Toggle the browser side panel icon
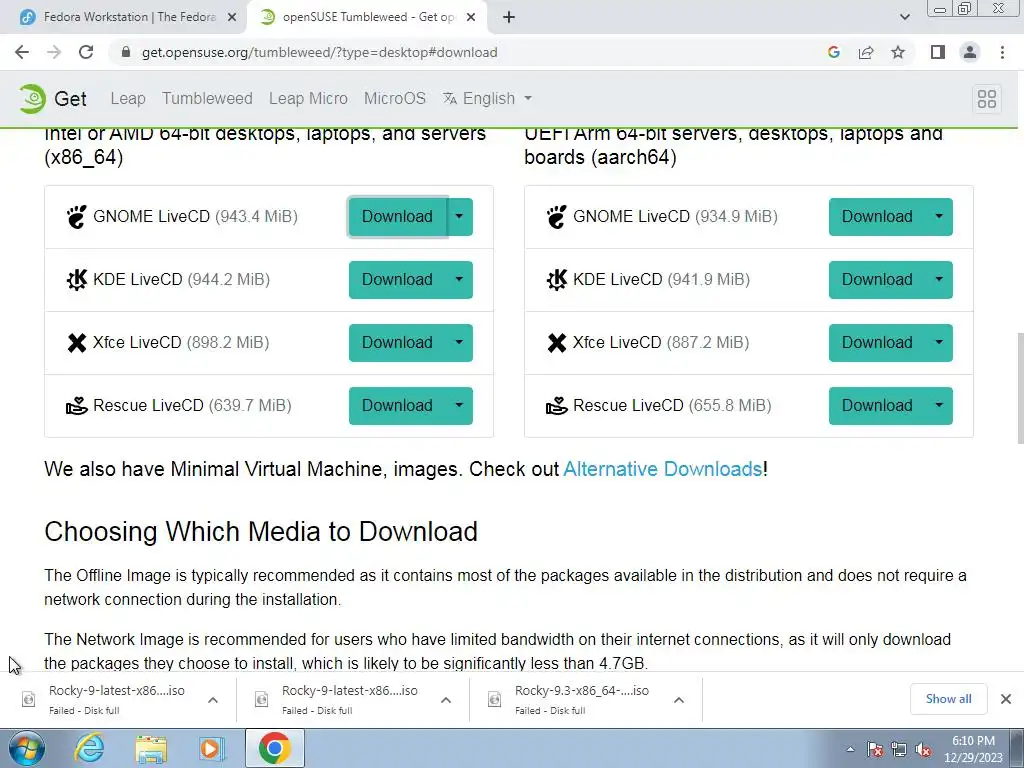This screenshot has height=768, width=1024. coord(938,52)
